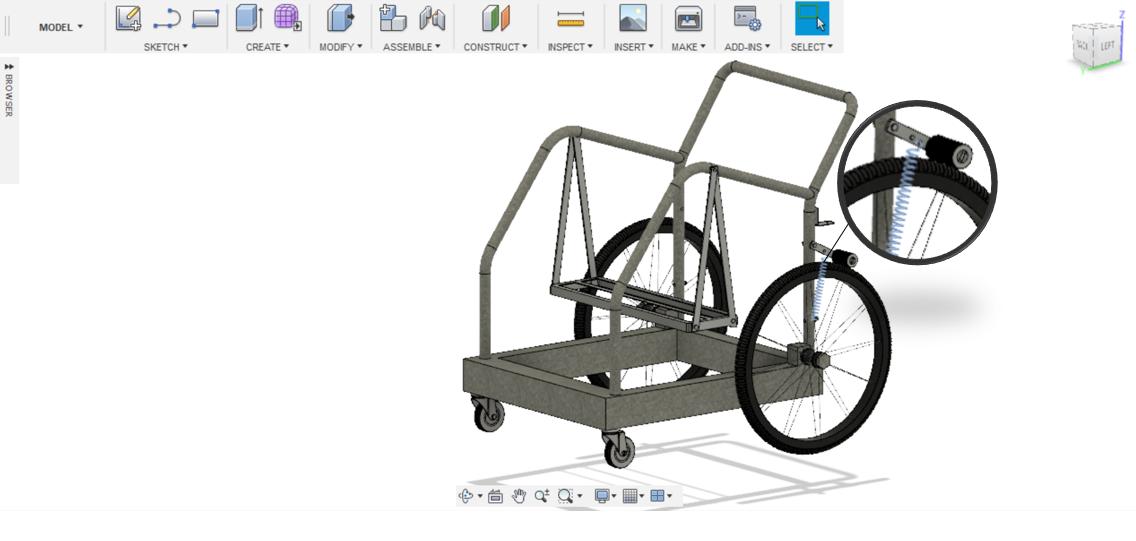Choose the Zoom Window tool
The width and height of the screenshot is (1136, 541).
click(x=565, y=496)
